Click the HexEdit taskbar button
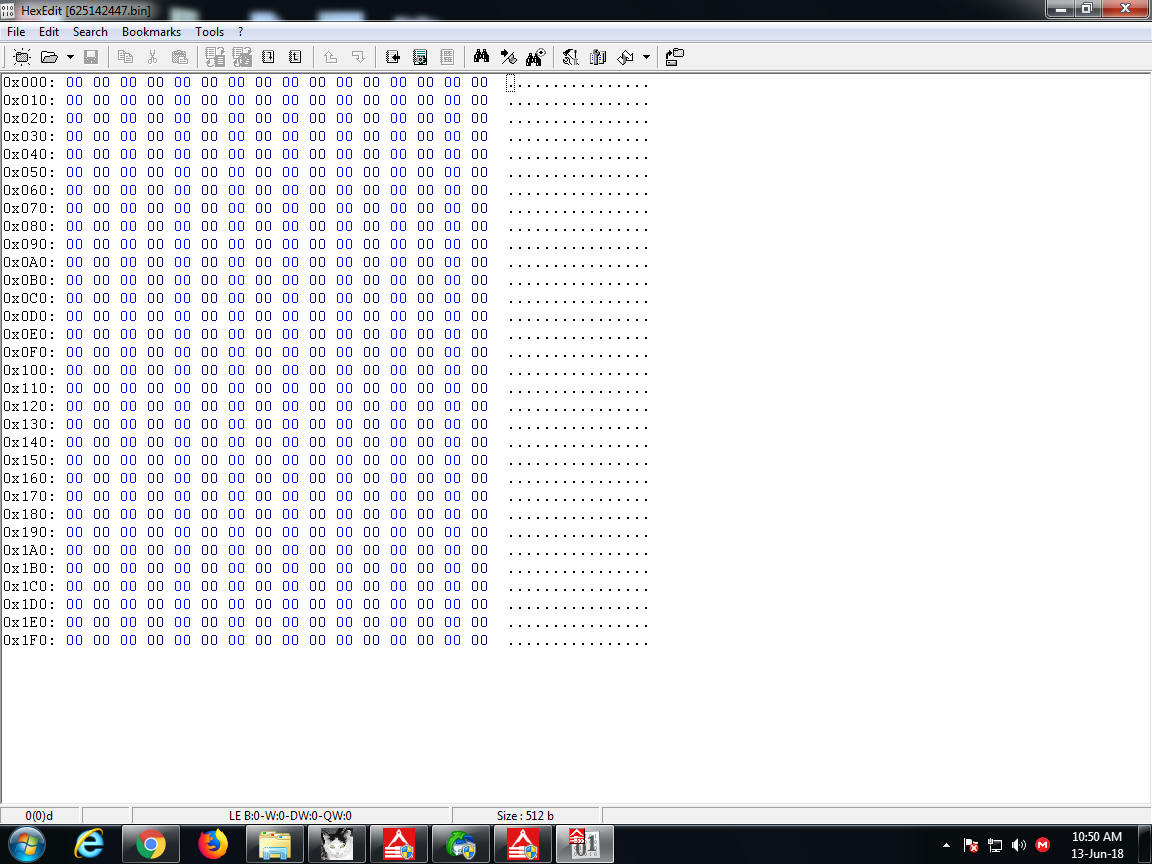This screenshot has height=864, width=1152. 585,844
